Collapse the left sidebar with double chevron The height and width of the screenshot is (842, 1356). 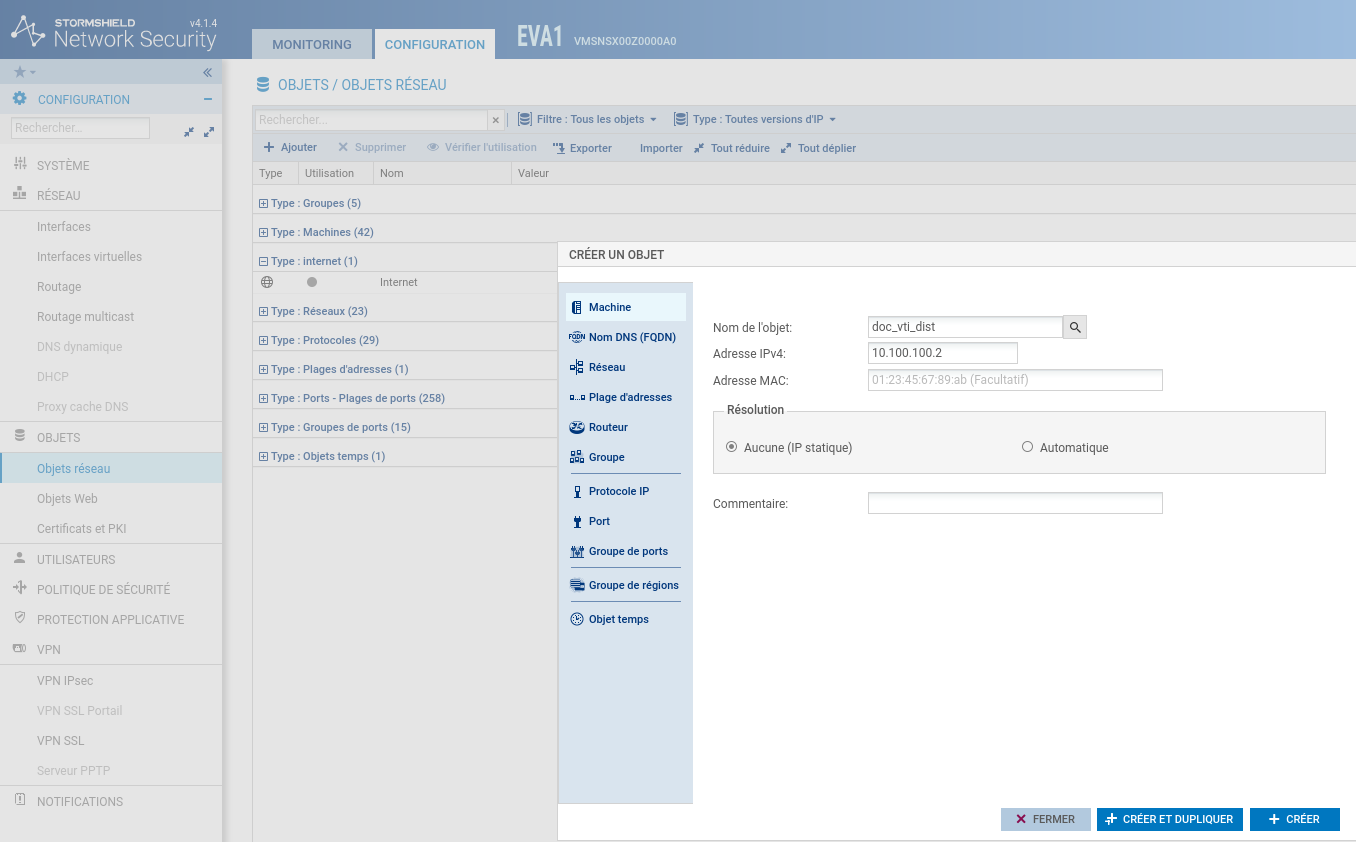(x=208, y=73)
